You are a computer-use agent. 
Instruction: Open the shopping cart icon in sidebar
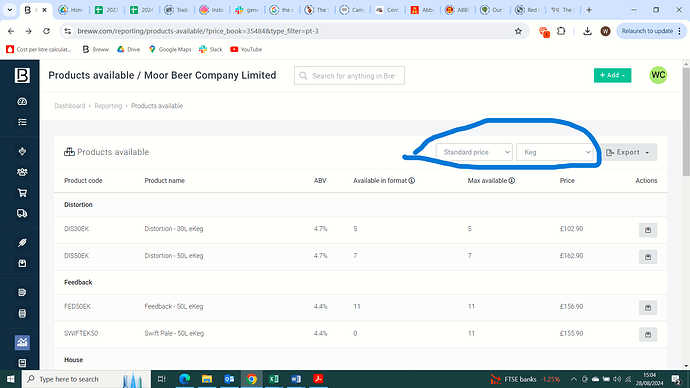pos(22,193)
